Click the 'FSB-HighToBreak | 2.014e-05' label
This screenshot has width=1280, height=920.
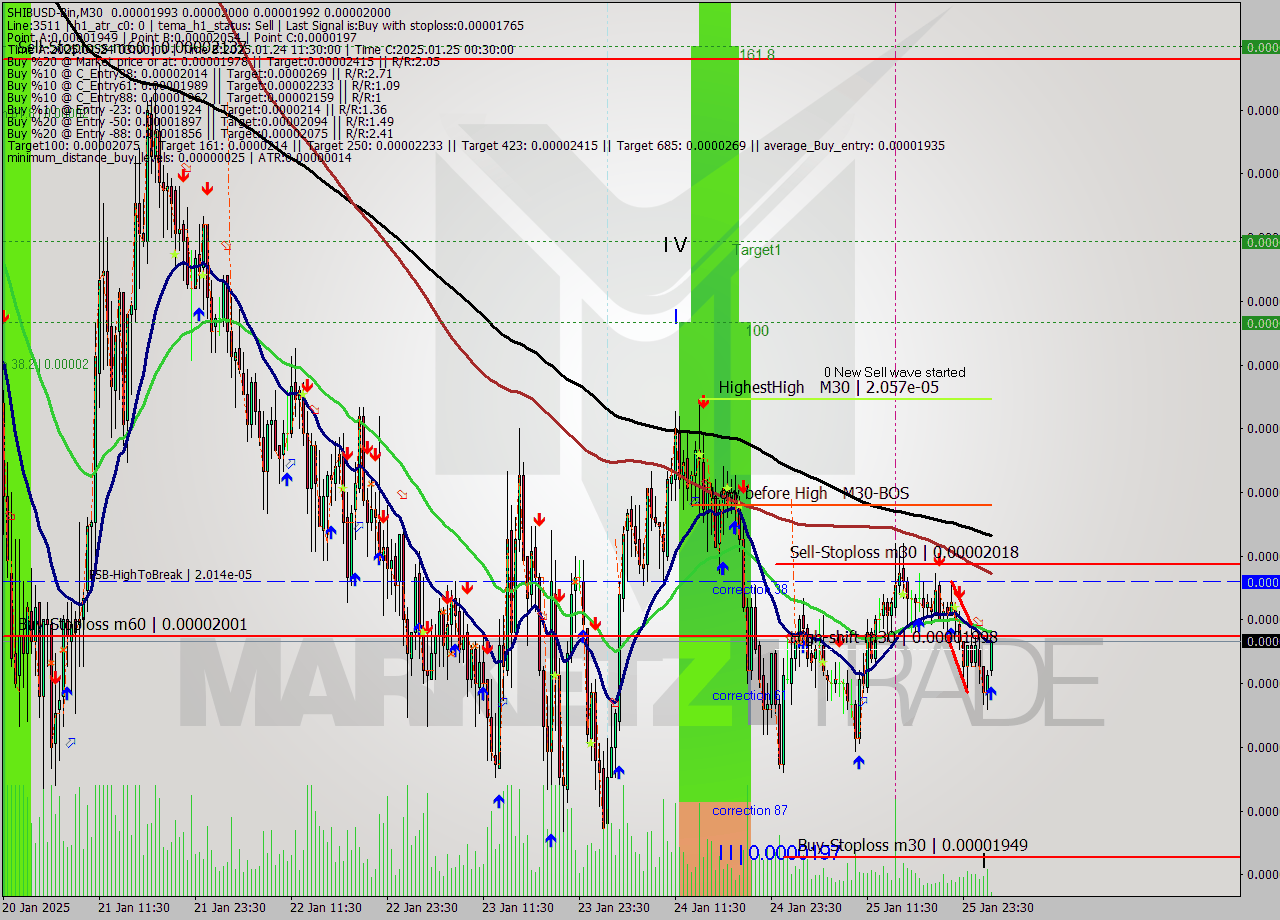[x=171, y=575]
